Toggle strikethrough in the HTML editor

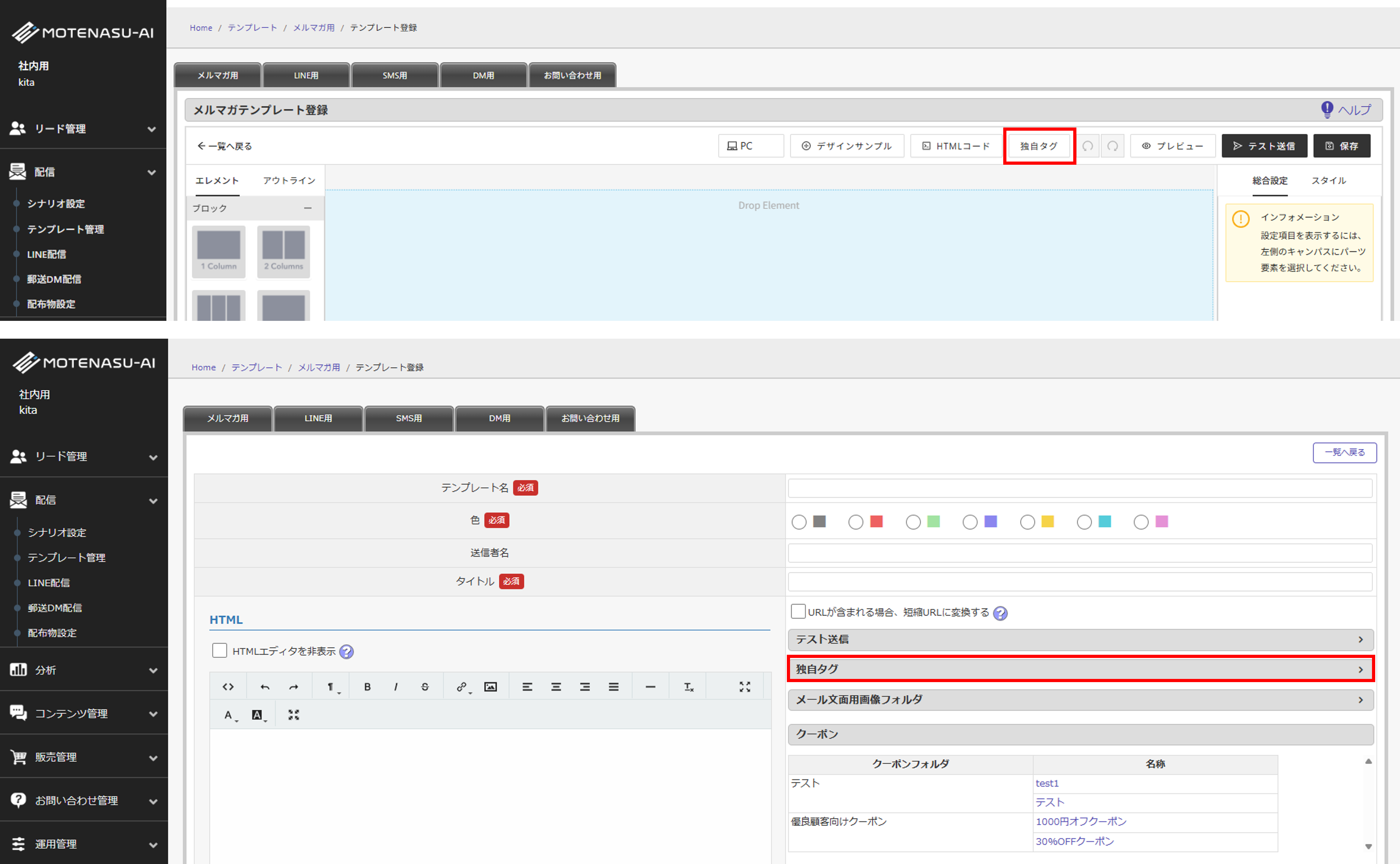click(425, 687)
